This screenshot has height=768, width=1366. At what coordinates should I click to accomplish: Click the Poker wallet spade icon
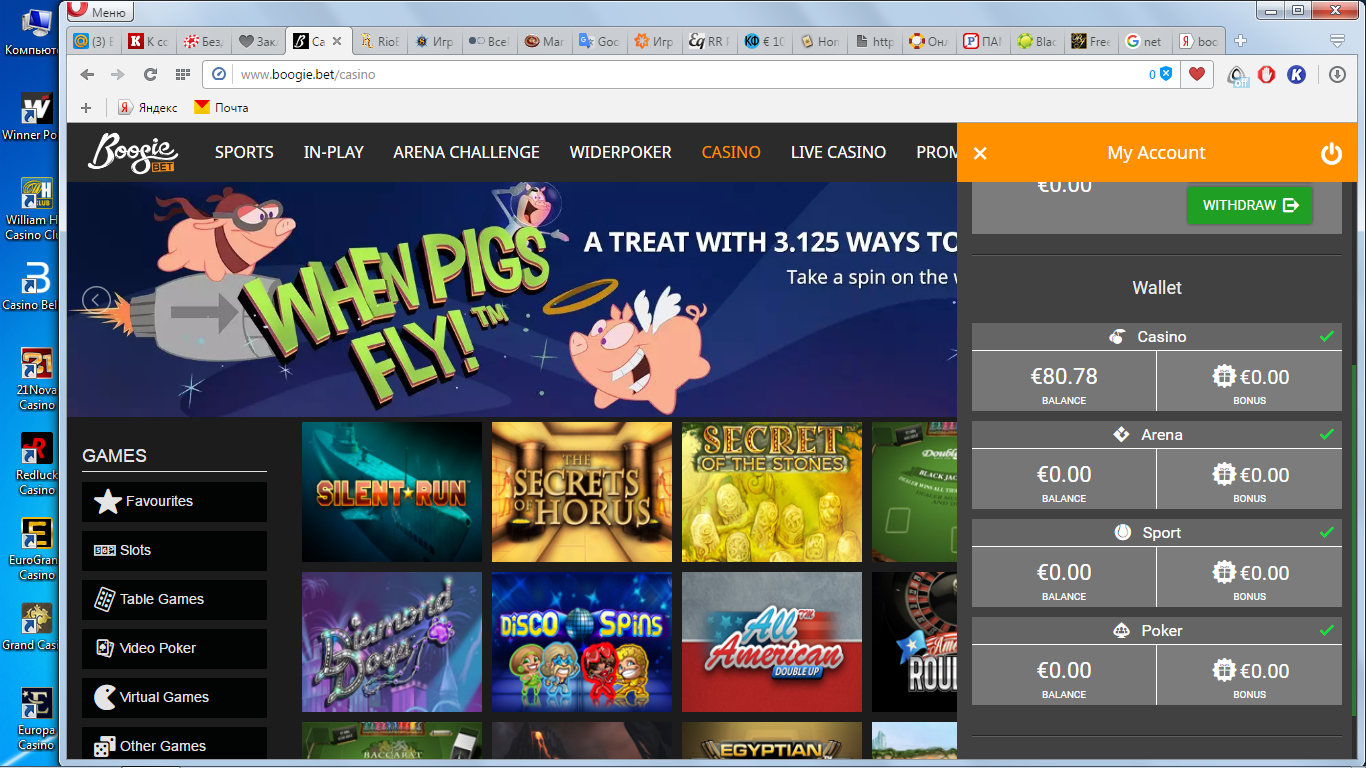[x=1122, y=631]
